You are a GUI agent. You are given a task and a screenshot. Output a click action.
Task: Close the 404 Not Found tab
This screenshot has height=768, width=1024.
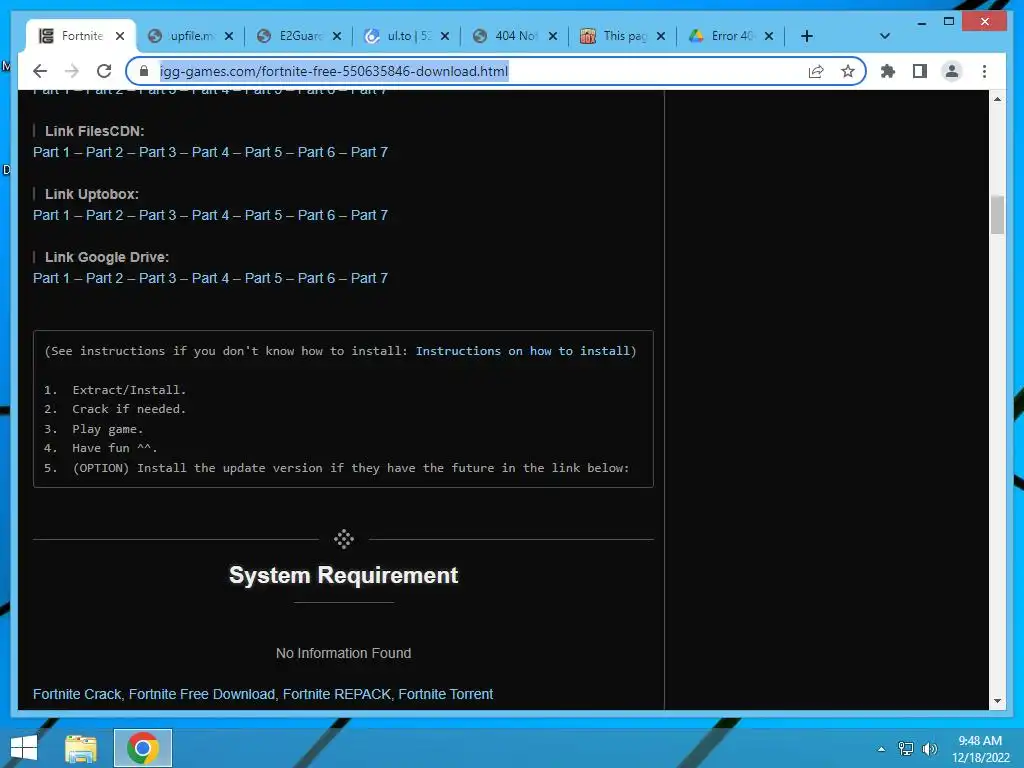pyautogui.click(x=553, y=36)
